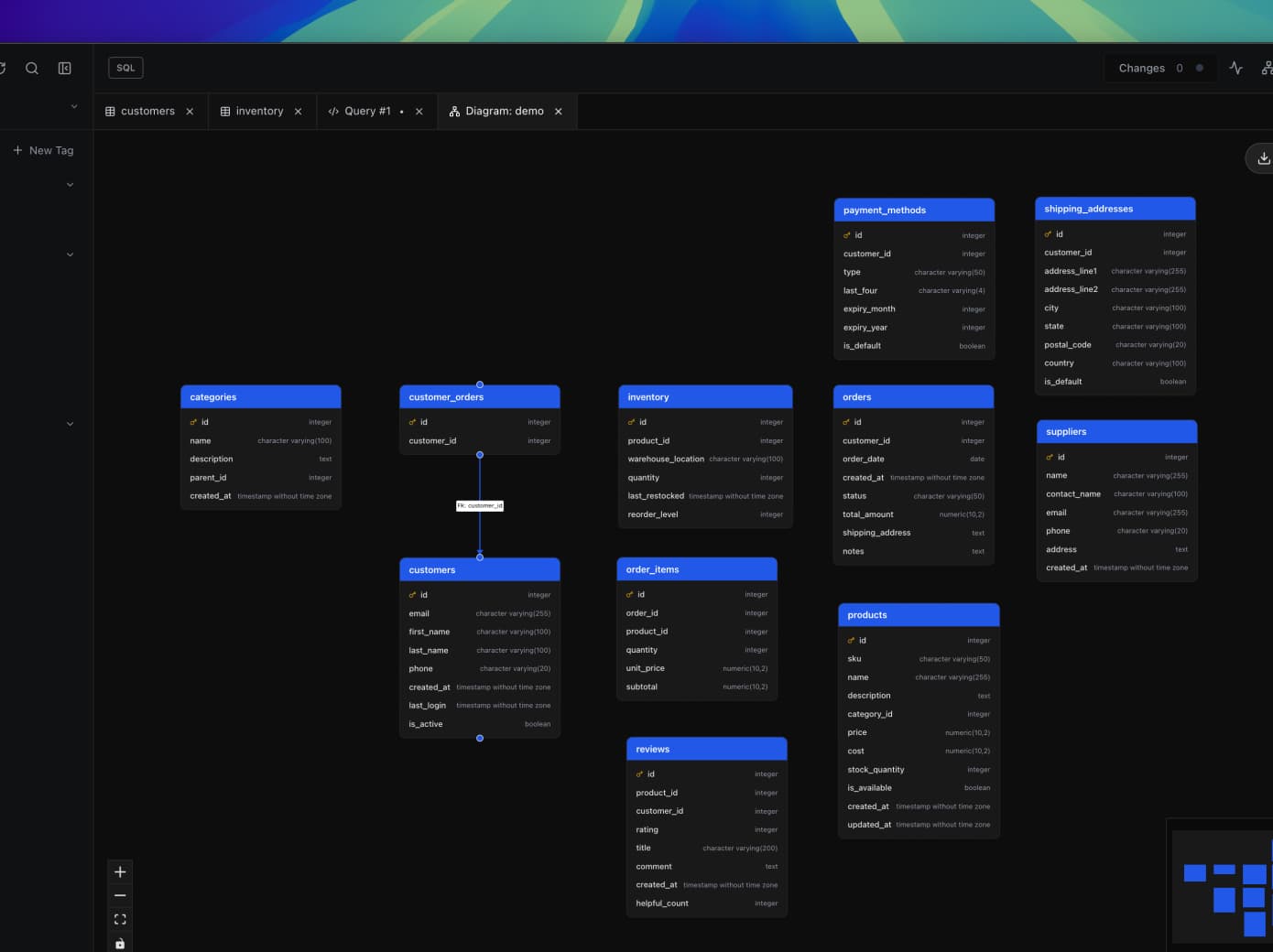The height and width of the screenshot is (952, 1273).
Task: Expand the middle sidebar chevron
Action: pos(70,254)
